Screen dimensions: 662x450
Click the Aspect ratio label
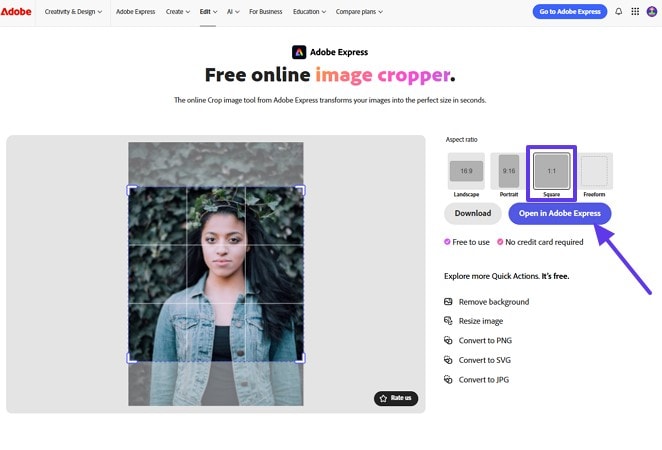(x=461, y=139)
